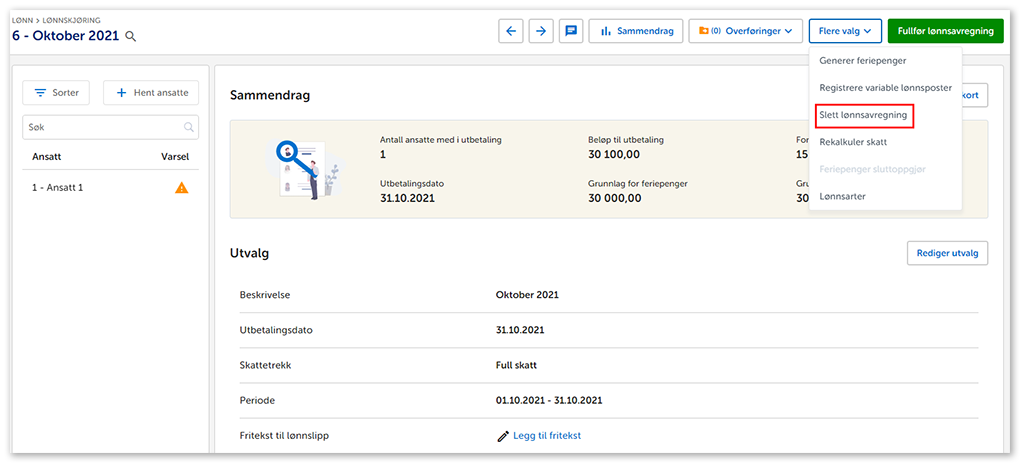Open Lønnsarter from the menu
The image size is (1020, 463).
click(842, 196)
